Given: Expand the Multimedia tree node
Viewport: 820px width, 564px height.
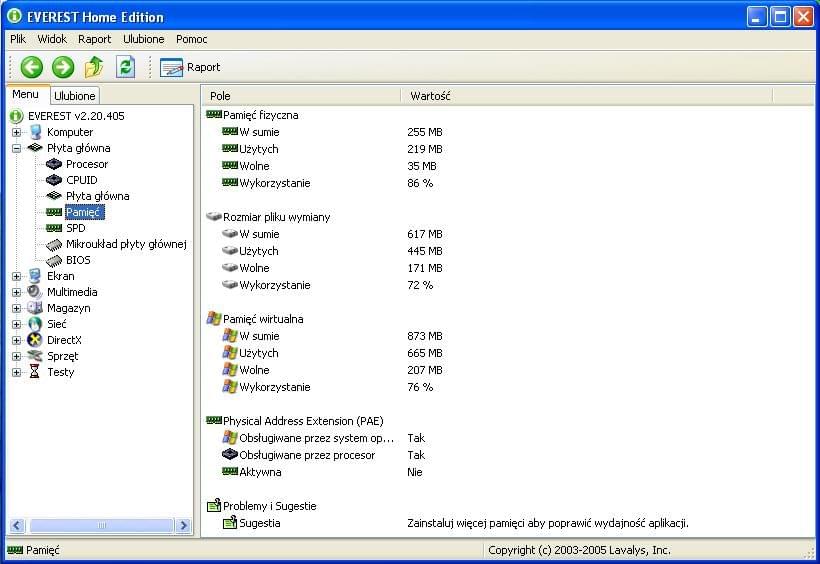Looking at the screenshot, I should click(17, 292).
